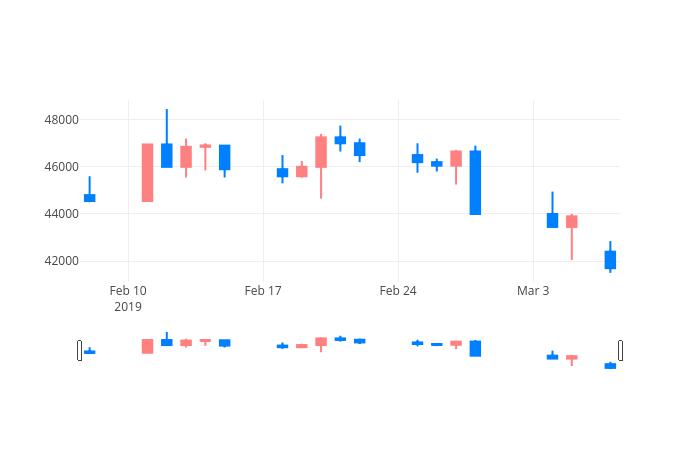Click the tall red candle after Feb 10
This screenshot has height=450, width=700.
point(147,173)
